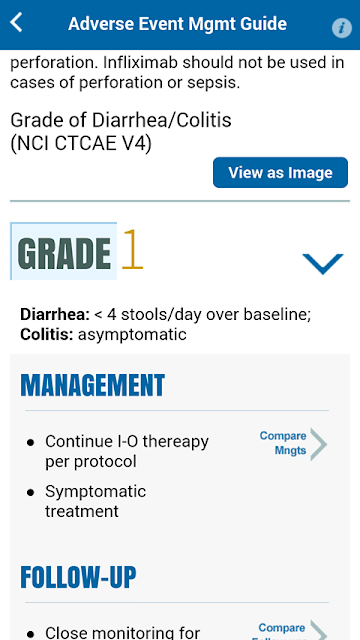
Task: Collapse the Grade 1 section chevron
Action: 323,264
